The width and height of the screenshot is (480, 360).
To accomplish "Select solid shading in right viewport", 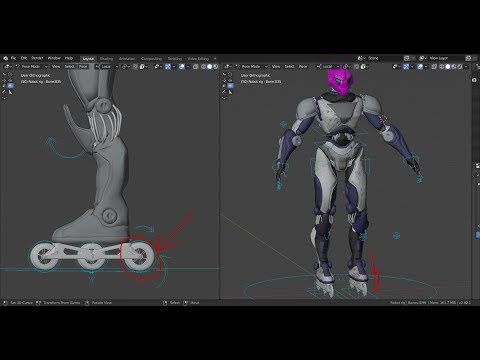I will click(x=448, y=67).
